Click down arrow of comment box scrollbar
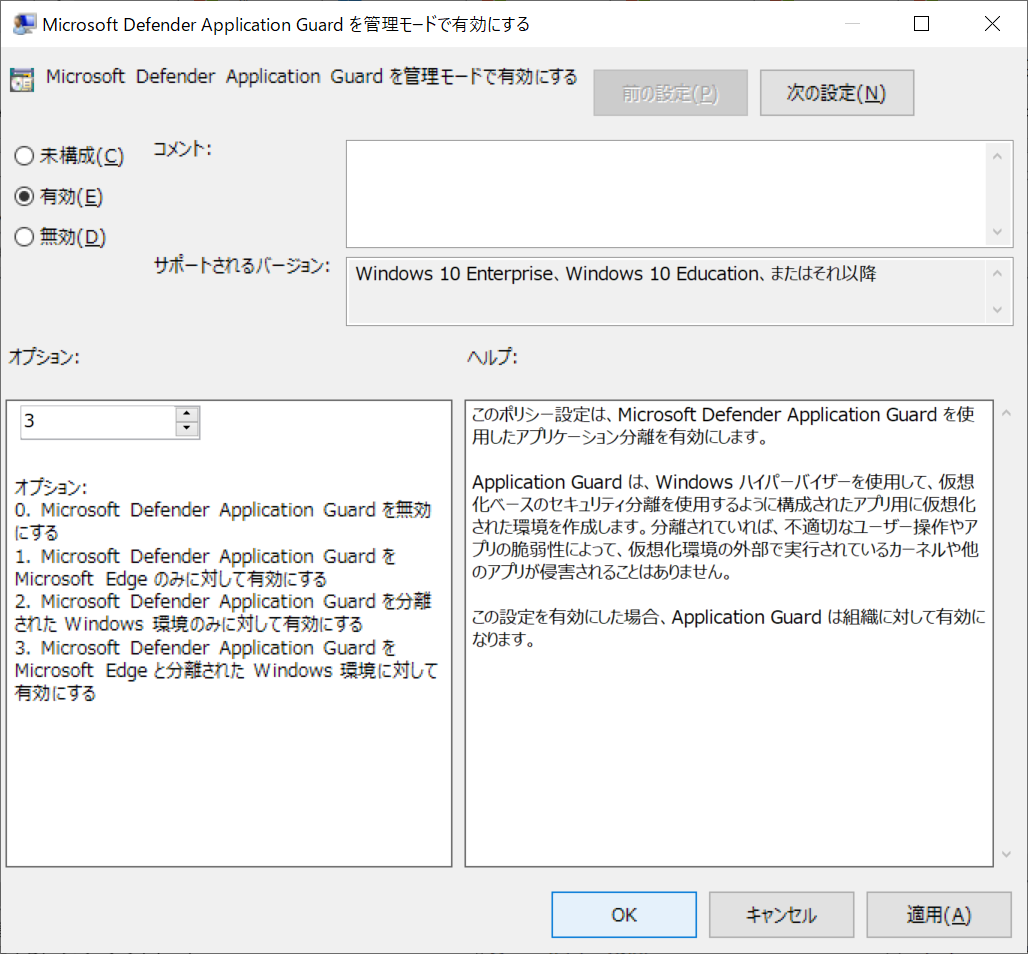Image resolution: width=1028 pixels, height=954 pixels. (x=997, y=232)
